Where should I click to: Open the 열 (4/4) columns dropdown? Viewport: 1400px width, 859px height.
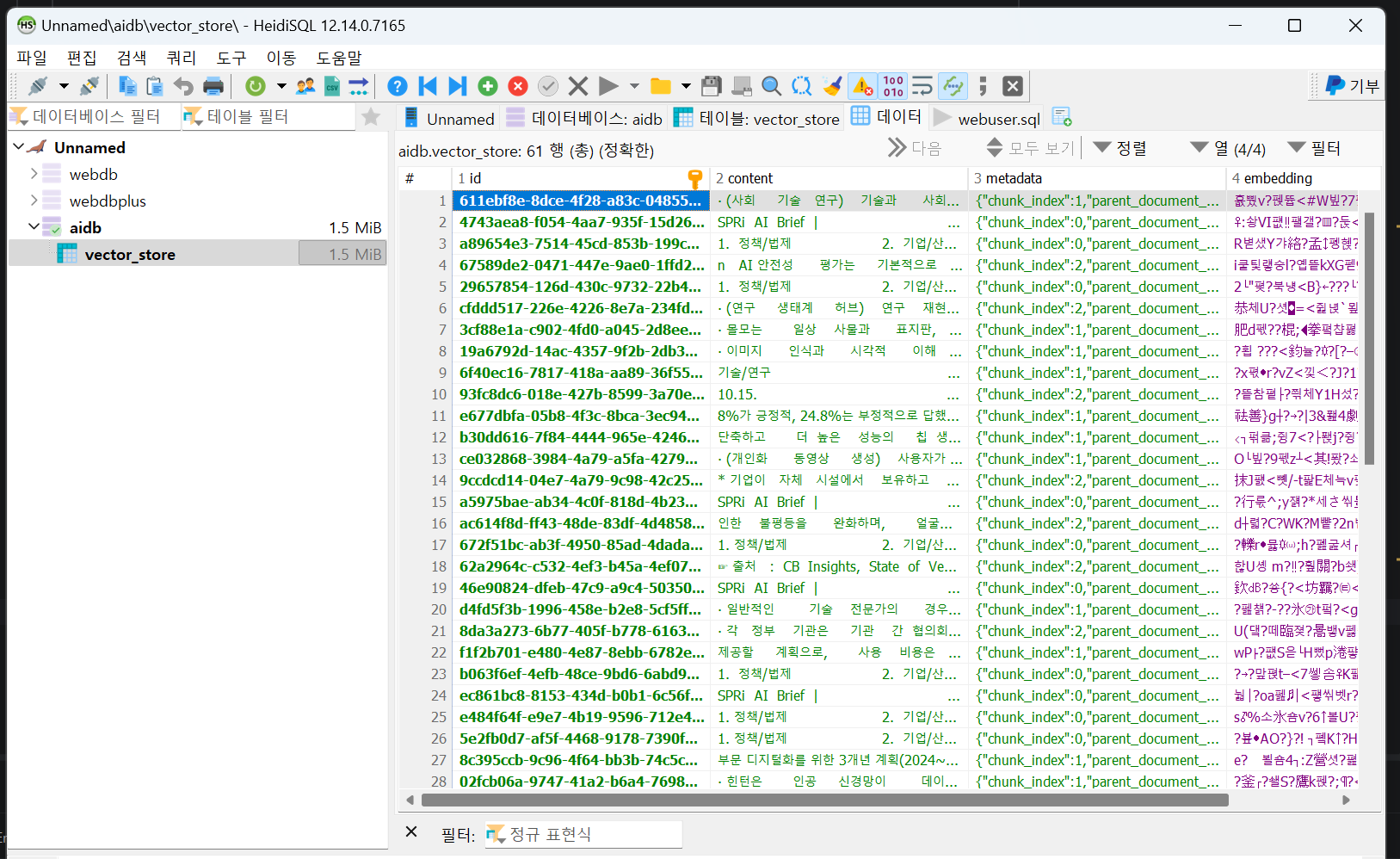point(1228,148)
